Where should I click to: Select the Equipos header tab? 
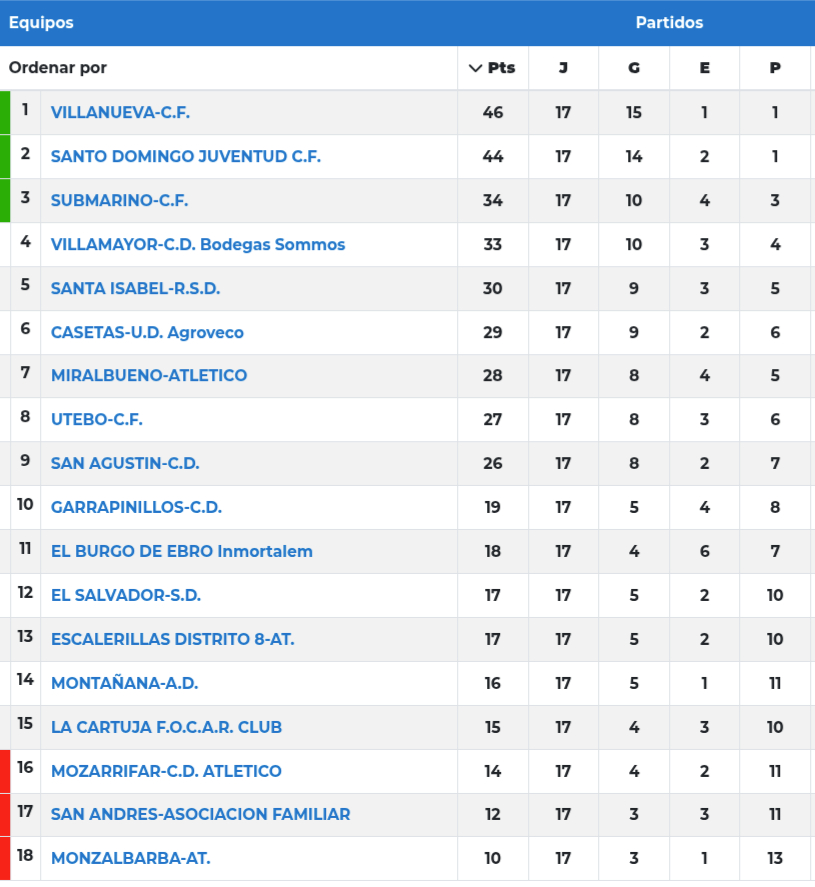[41, 22]
